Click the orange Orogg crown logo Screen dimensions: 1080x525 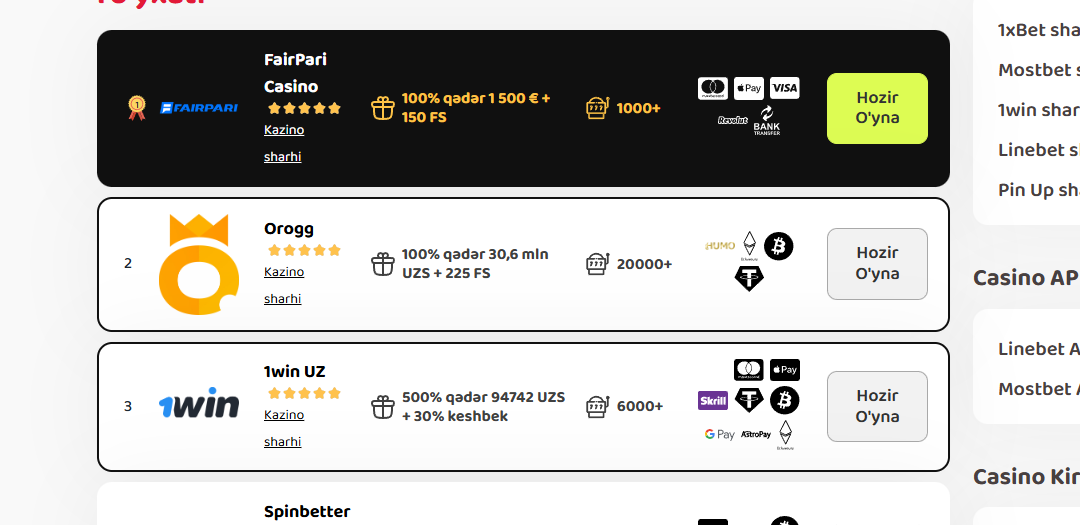tap(199, 264)
